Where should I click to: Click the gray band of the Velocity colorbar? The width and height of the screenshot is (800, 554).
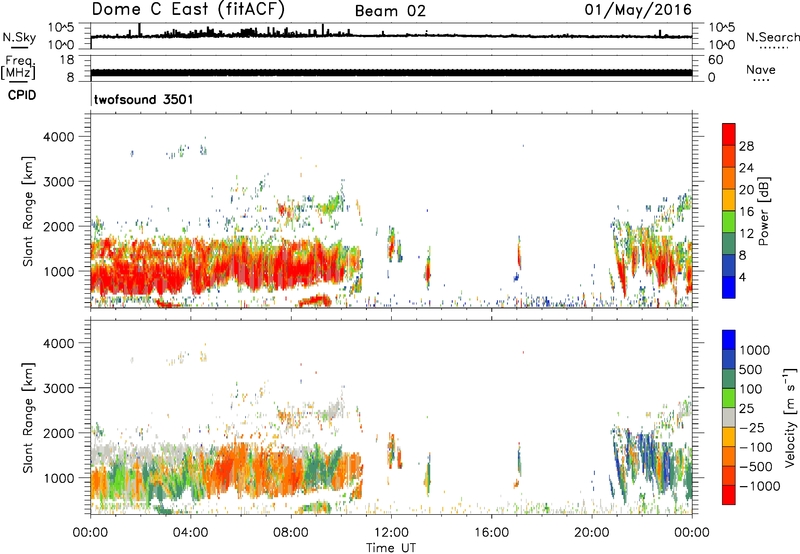[729, 417]
